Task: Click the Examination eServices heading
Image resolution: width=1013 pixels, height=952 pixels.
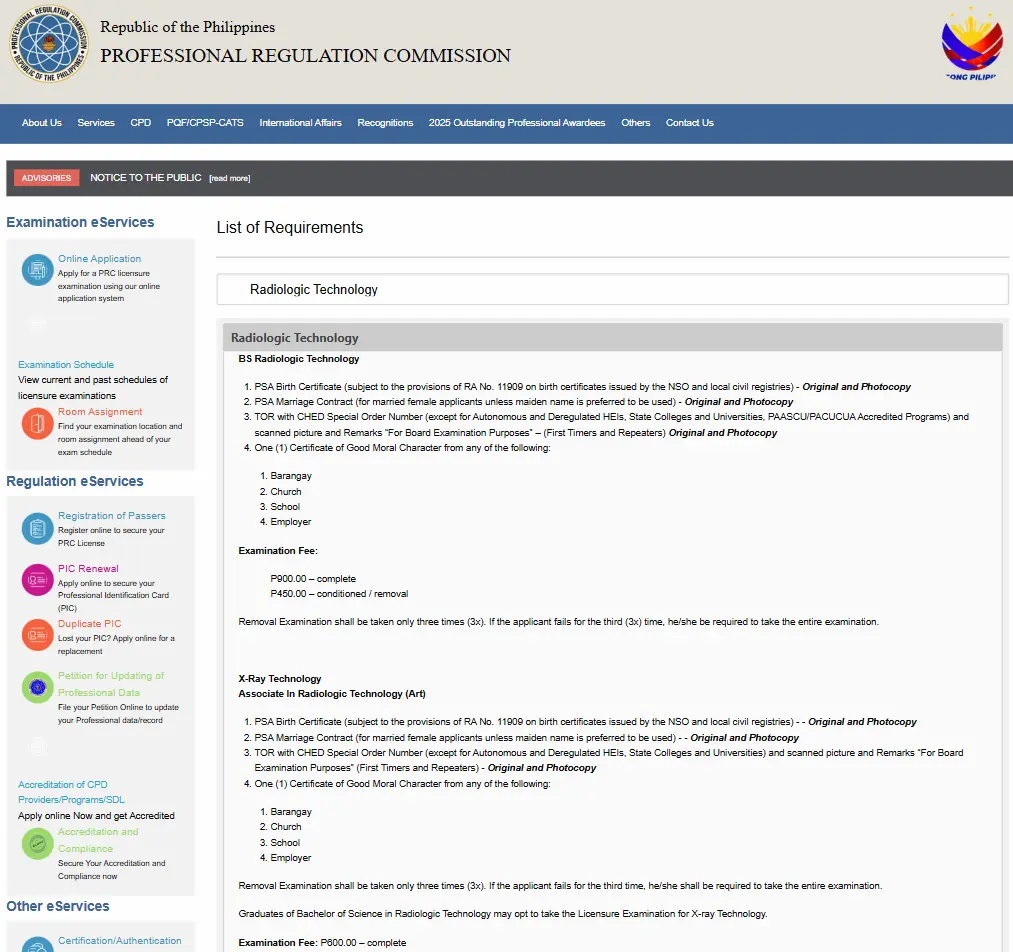Action: tap(80, 222)
